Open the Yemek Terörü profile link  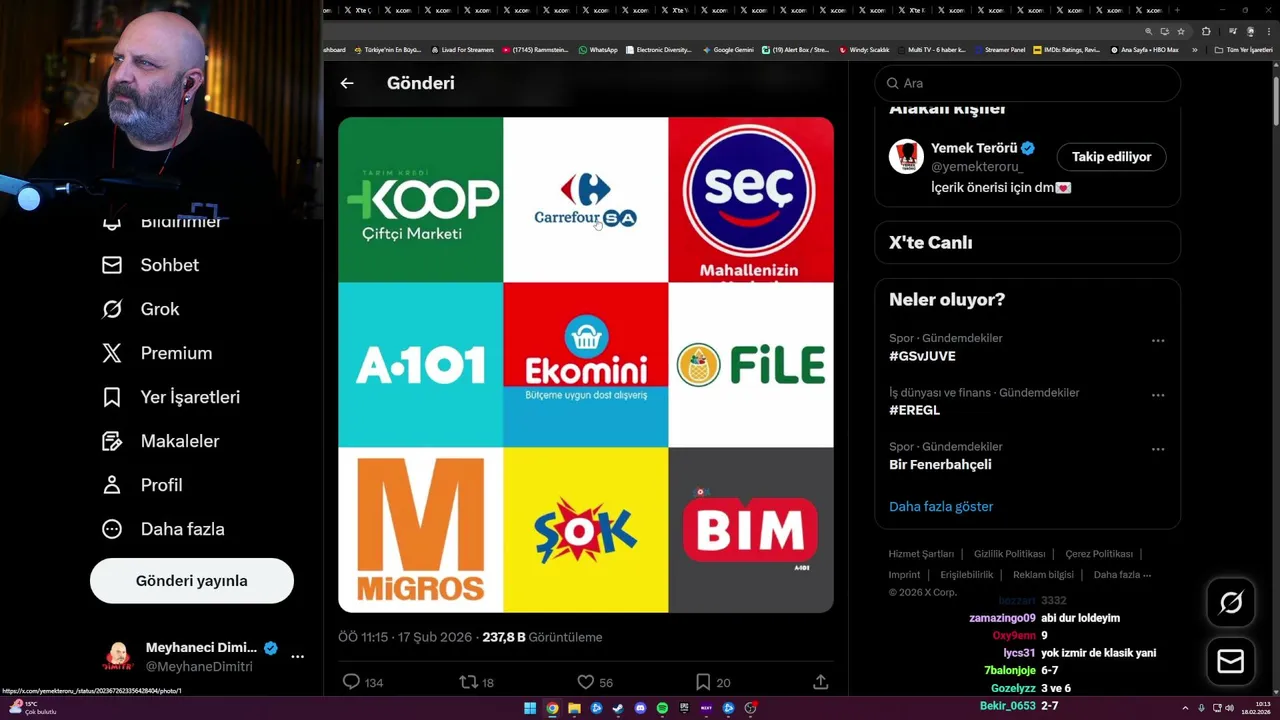[x=974, y=148]
